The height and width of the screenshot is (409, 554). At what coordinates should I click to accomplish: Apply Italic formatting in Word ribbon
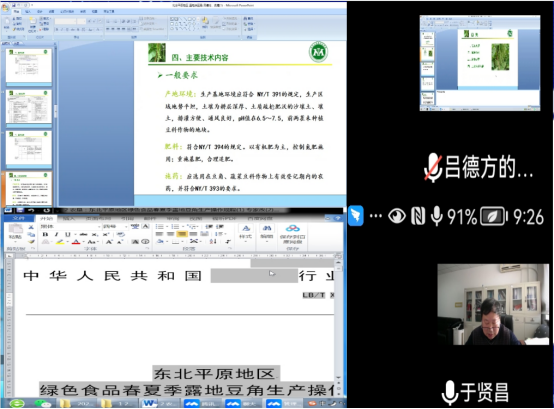point(56,235)
